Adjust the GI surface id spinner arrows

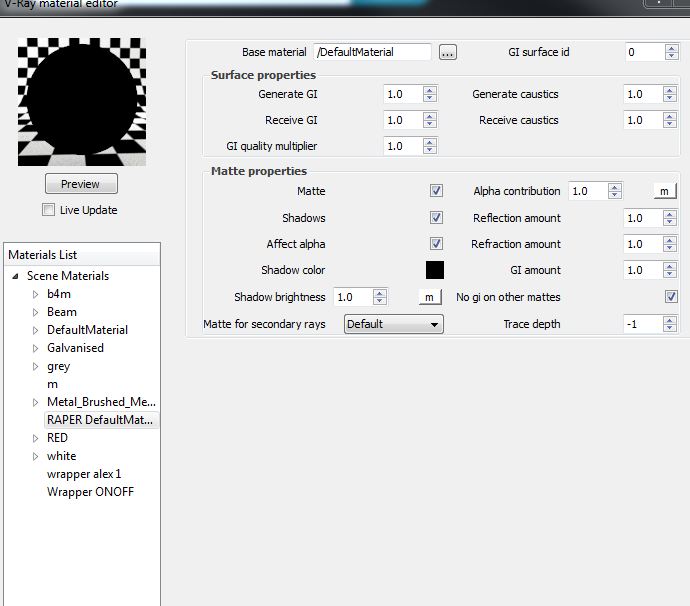pos(672,52)
